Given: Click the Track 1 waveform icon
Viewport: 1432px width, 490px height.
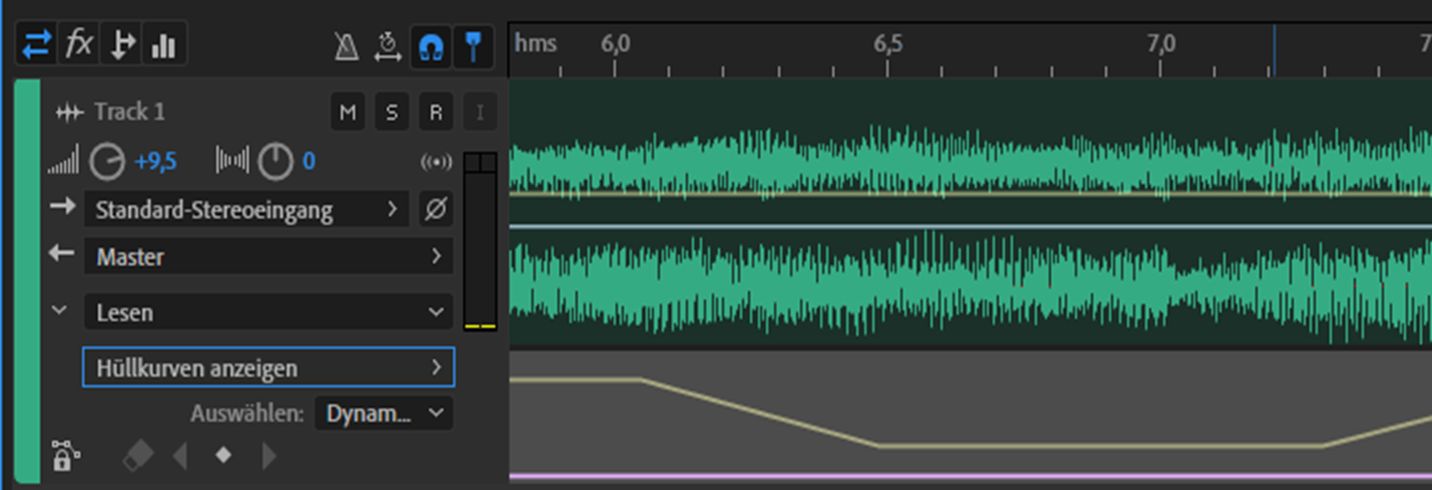Looking at the screenshot, I should [x=69, y=113].
